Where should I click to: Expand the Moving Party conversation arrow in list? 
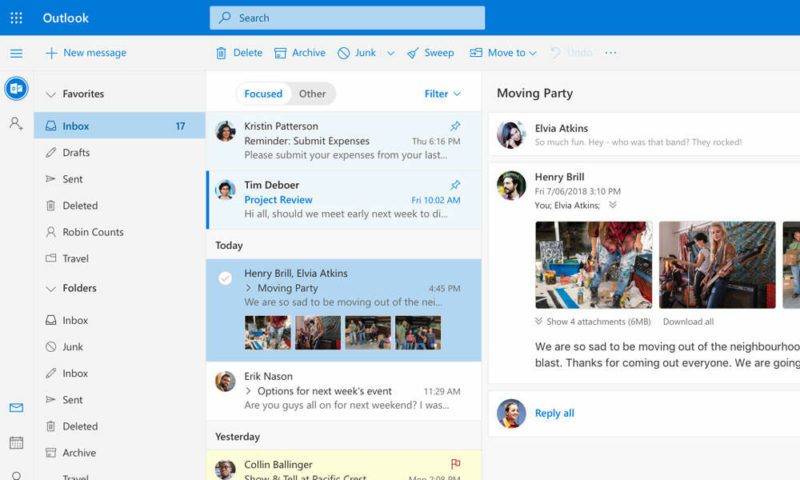point(248,288)
